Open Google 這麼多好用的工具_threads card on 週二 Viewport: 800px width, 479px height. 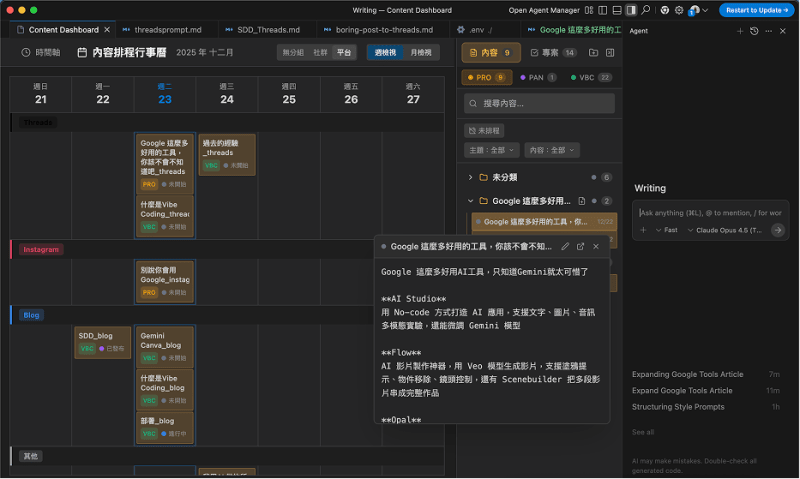coord(165,164)
